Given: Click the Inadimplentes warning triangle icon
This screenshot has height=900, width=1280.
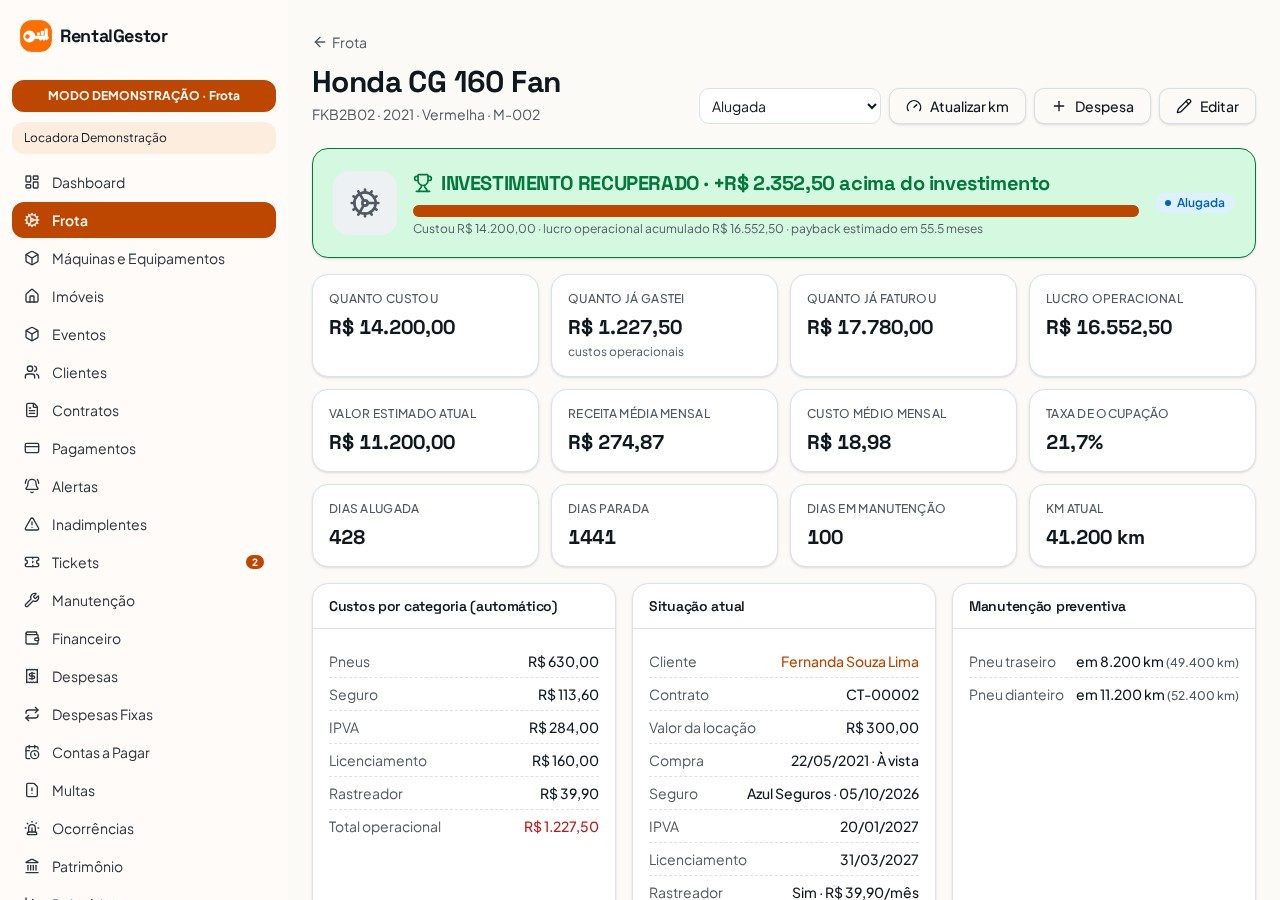Looking at the screenshot, I should 32,524.
